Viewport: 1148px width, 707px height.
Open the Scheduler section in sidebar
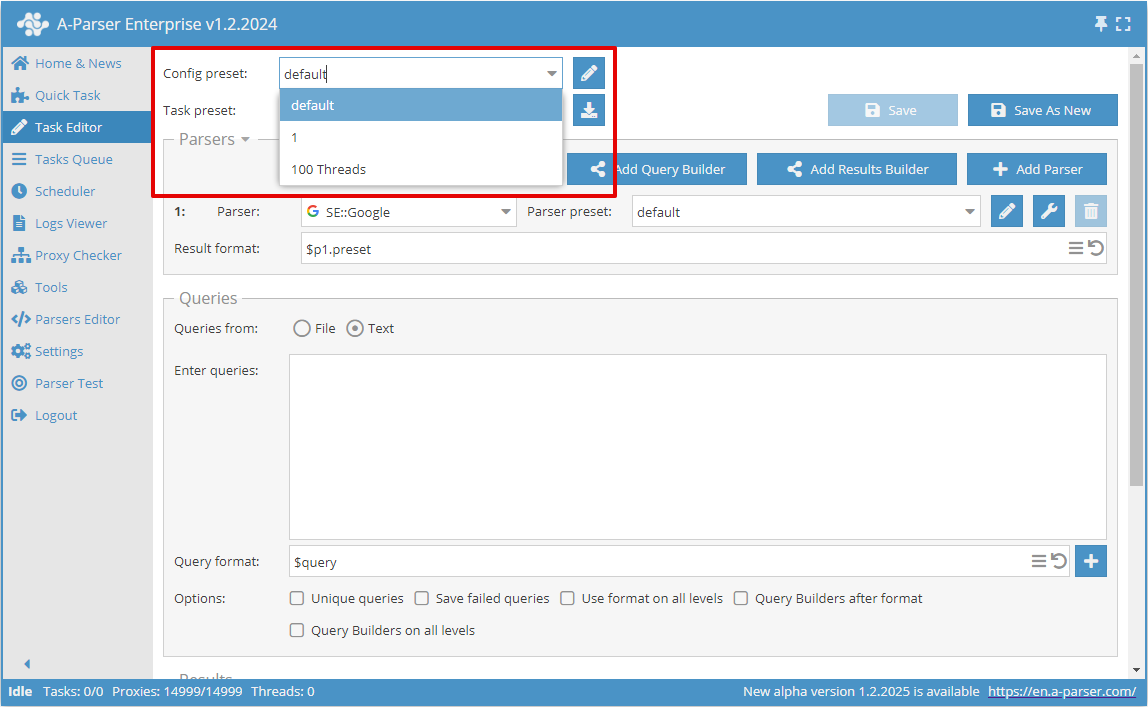pos(64,190)
